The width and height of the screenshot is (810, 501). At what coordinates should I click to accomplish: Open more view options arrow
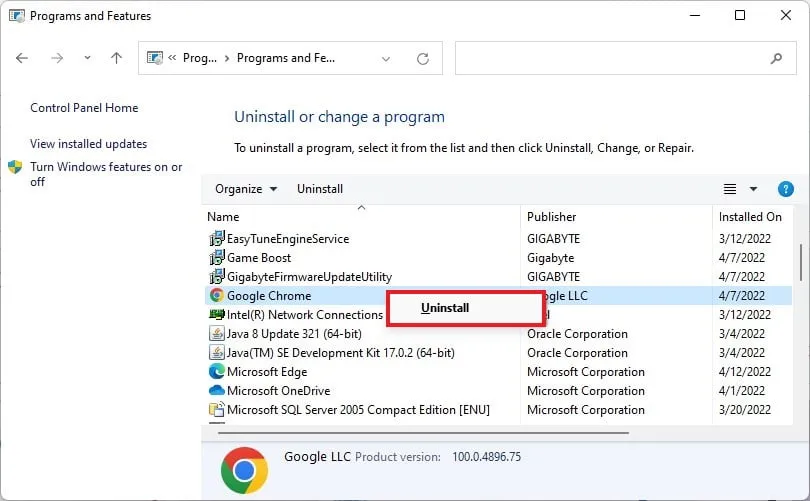pos(753,189)
